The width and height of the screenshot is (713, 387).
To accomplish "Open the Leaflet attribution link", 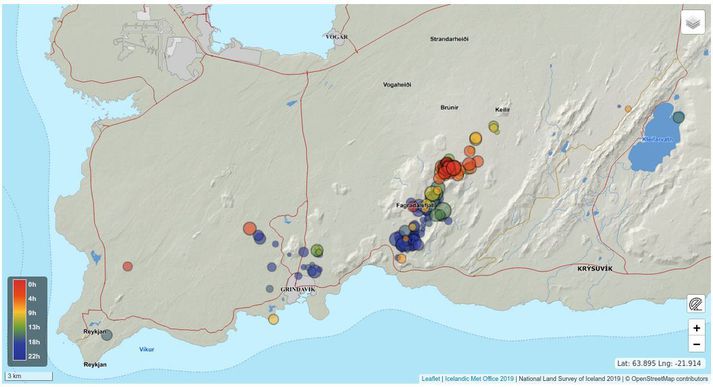I will point(430,379).
